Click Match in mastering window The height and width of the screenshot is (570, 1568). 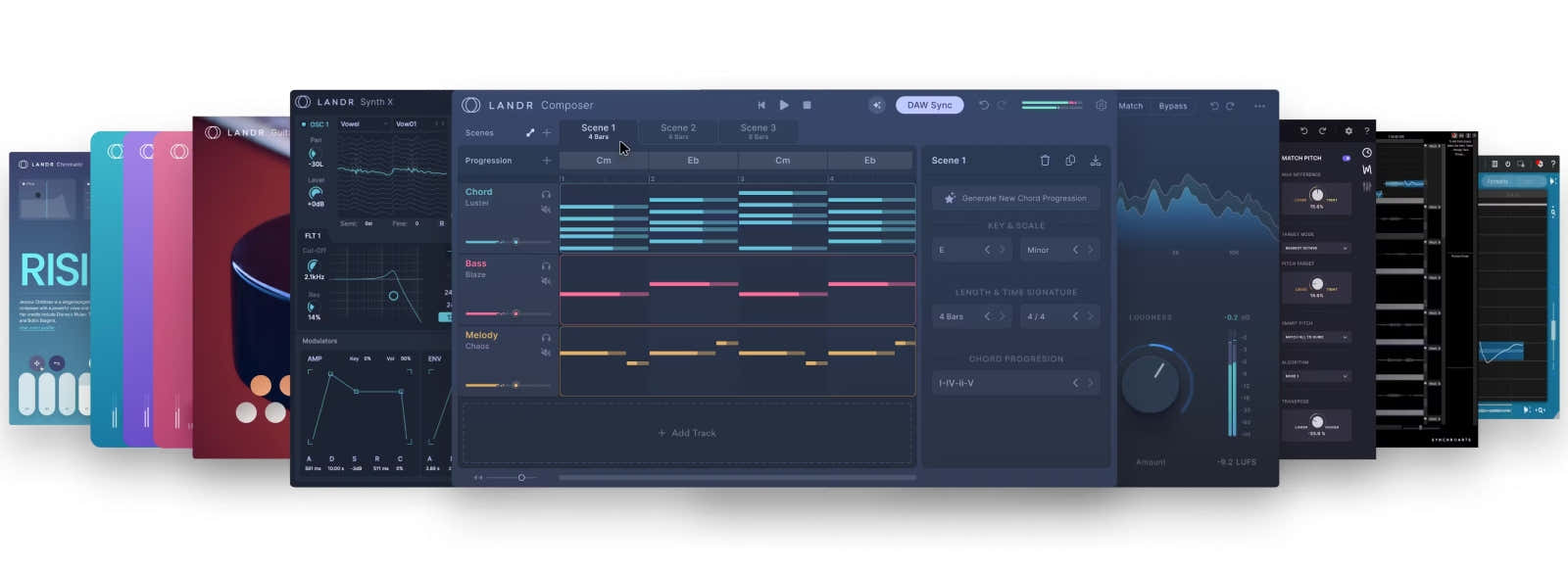pyautogui.click(x=1131, y=106)
